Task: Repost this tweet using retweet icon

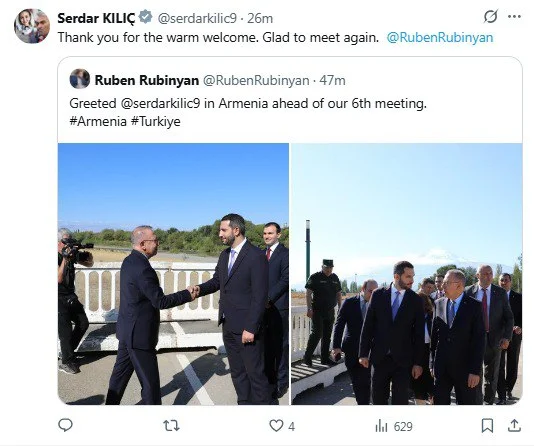Action: [171, 426]
